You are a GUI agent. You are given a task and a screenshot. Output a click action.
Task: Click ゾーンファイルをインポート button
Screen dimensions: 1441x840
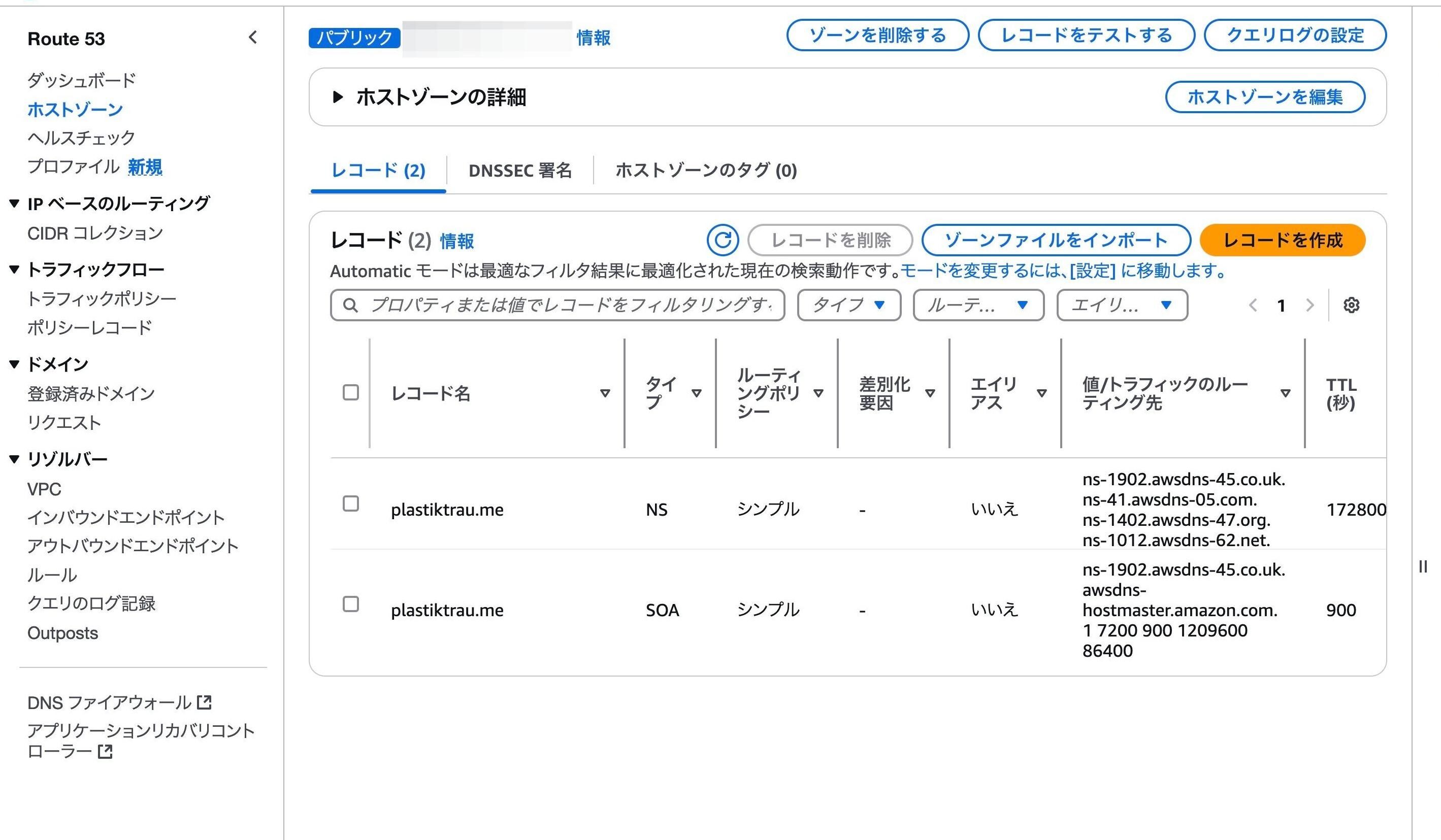(x=1056, y=240)
